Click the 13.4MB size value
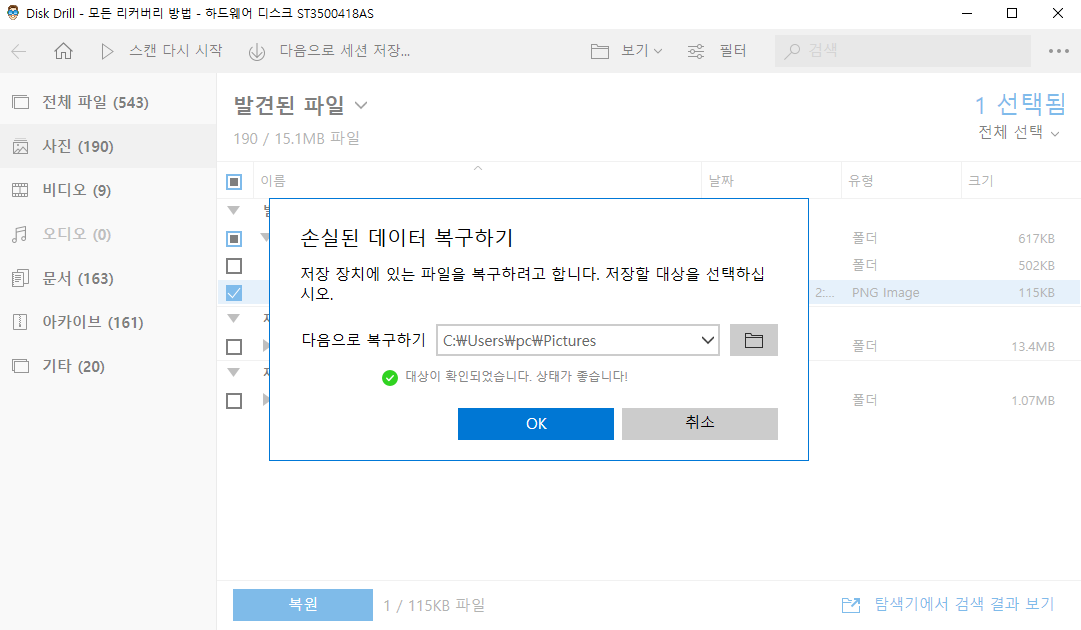 point(1033,347)
